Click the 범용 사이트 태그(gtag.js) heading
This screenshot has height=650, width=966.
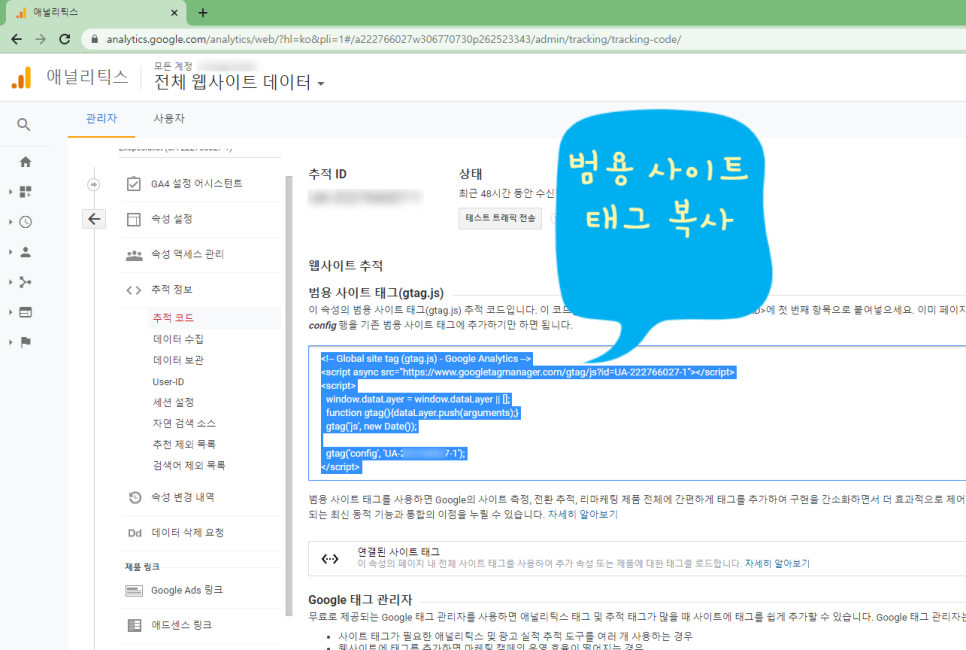[x=376, y=293]
